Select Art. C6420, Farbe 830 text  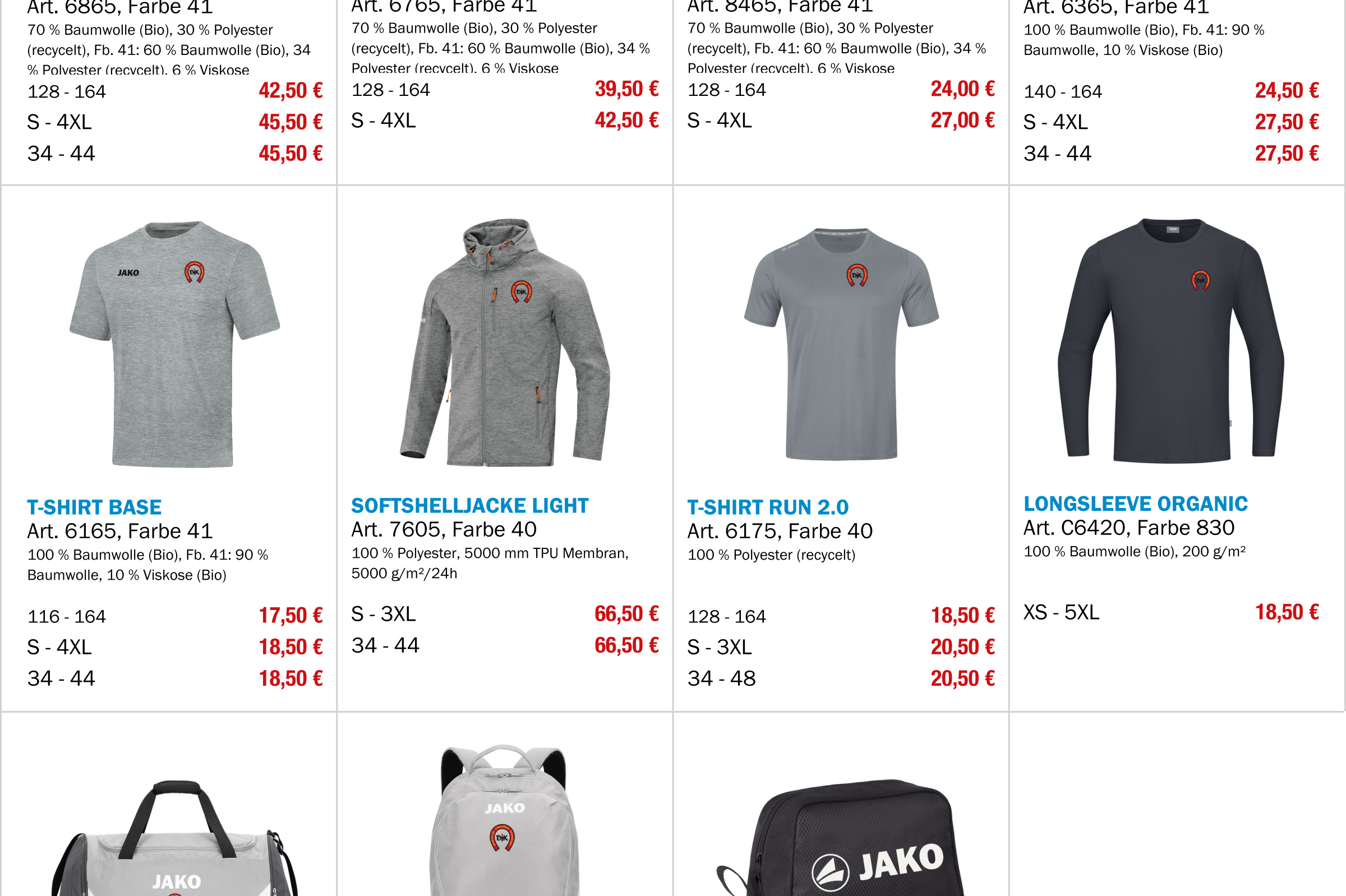pos(1129,528)
